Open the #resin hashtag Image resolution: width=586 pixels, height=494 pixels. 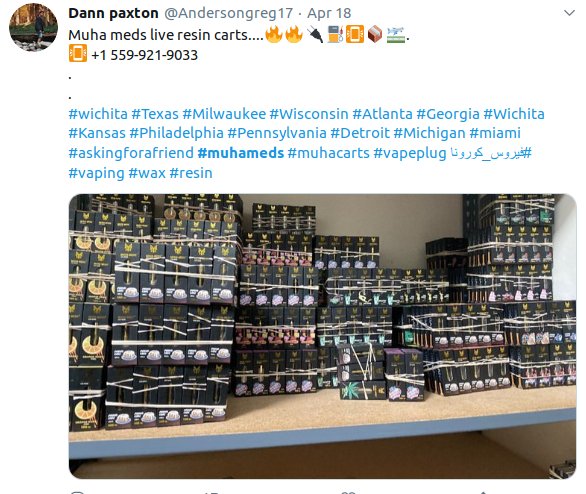[191, 173]
